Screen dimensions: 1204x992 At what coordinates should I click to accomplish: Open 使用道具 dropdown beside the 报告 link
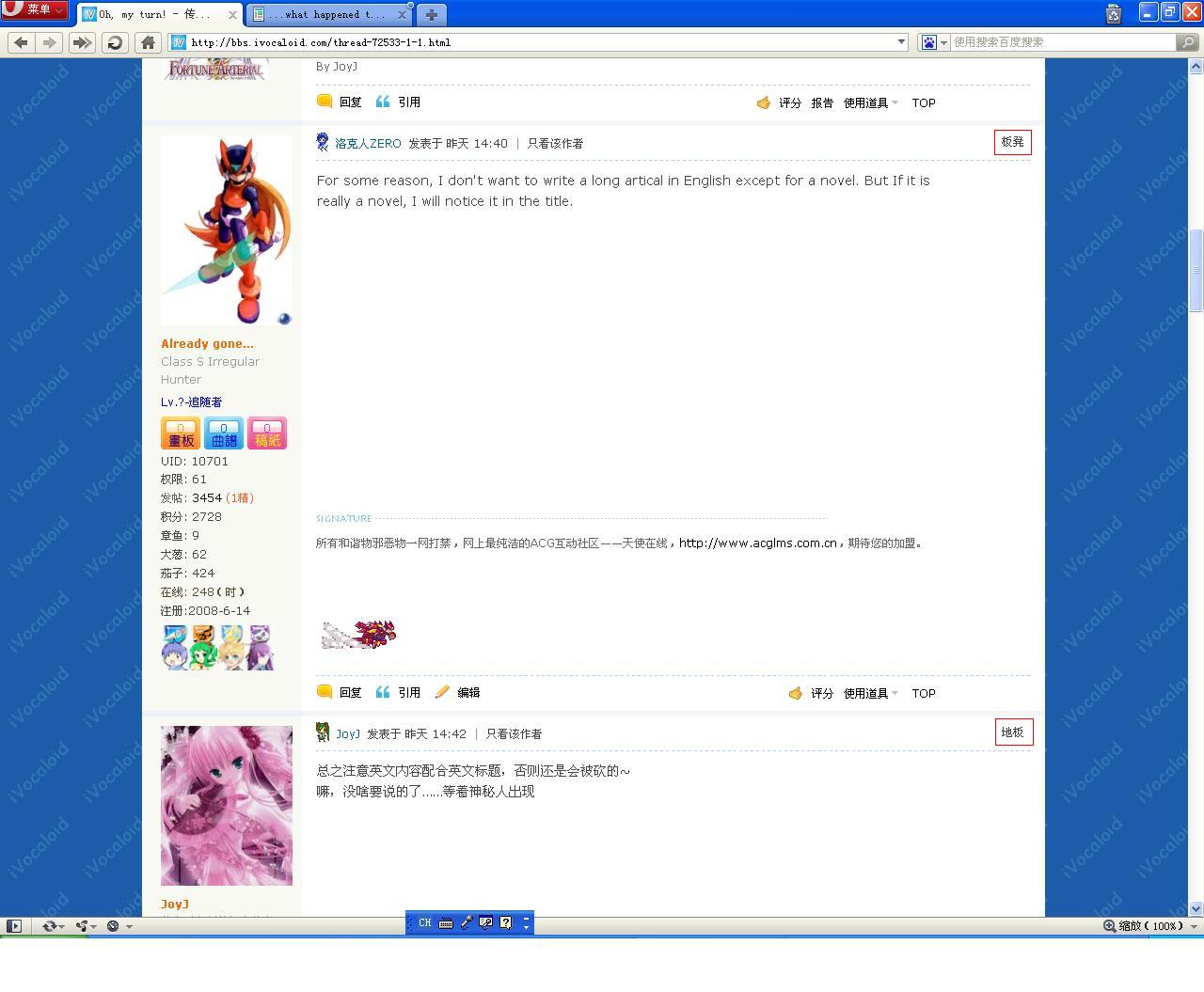pos(870,103)
